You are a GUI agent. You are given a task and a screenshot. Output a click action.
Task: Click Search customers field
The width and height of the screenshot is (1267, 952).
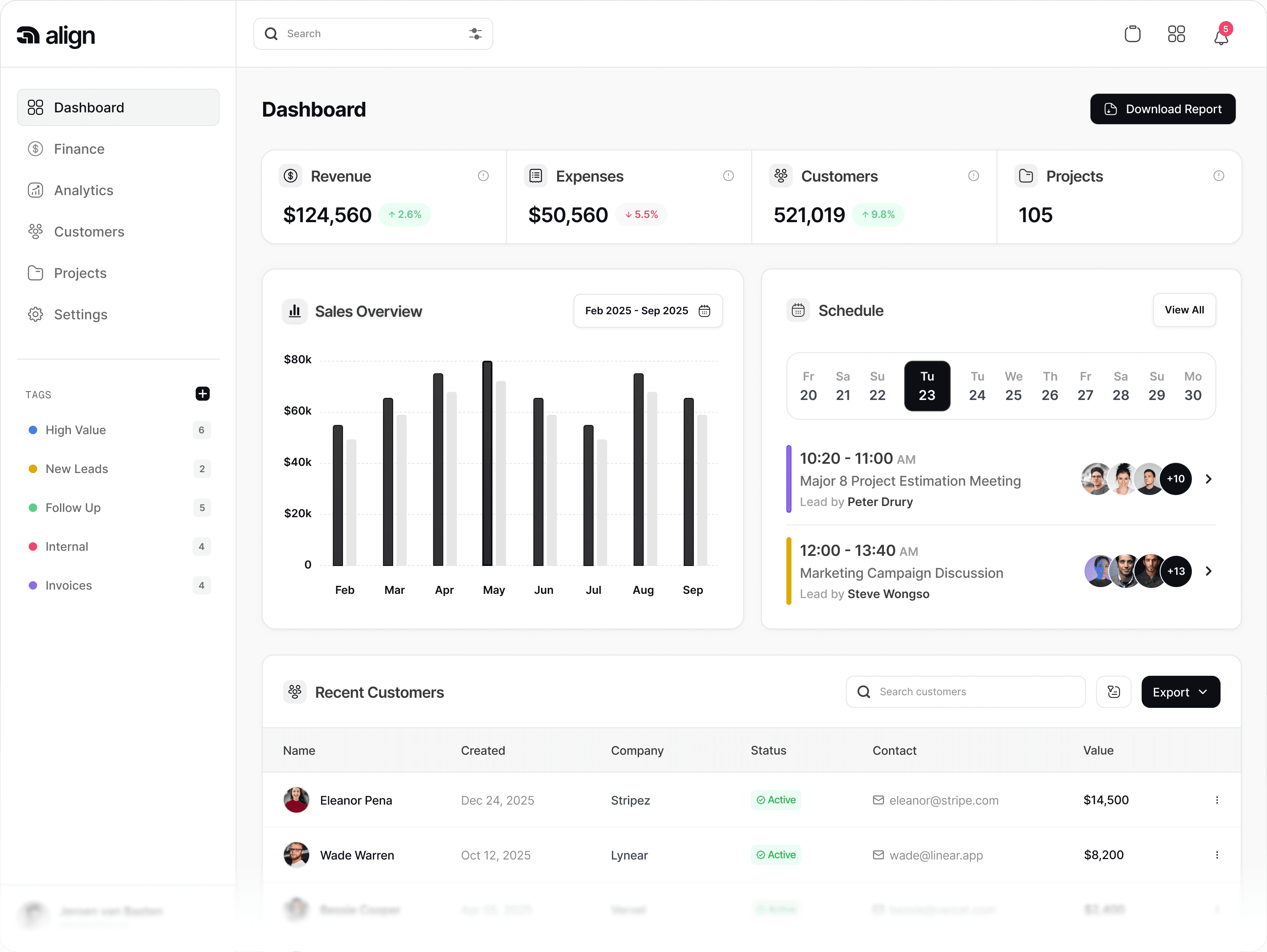(965, 692)
